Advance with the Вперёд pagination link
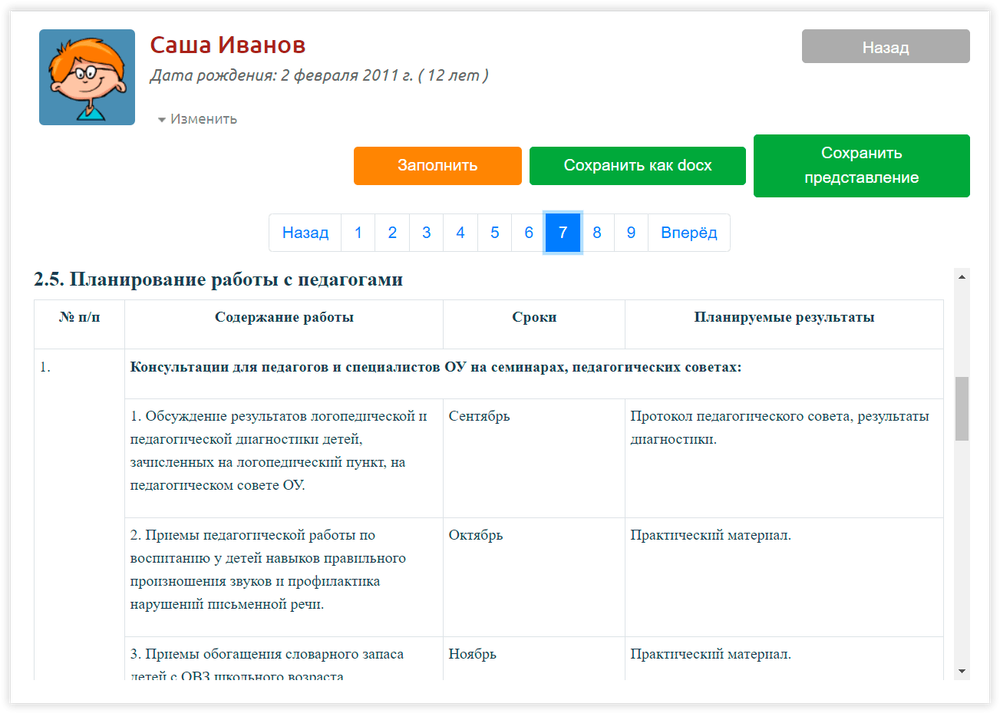The width and height of the screenshot is (1000, 714). 689,233
